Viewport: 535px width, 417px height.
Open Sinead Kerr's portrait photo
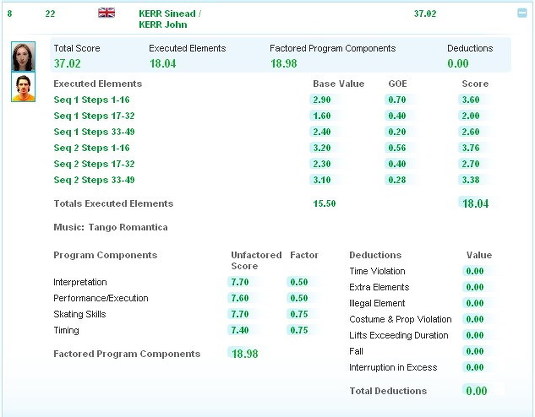click(x=23, y=56)
